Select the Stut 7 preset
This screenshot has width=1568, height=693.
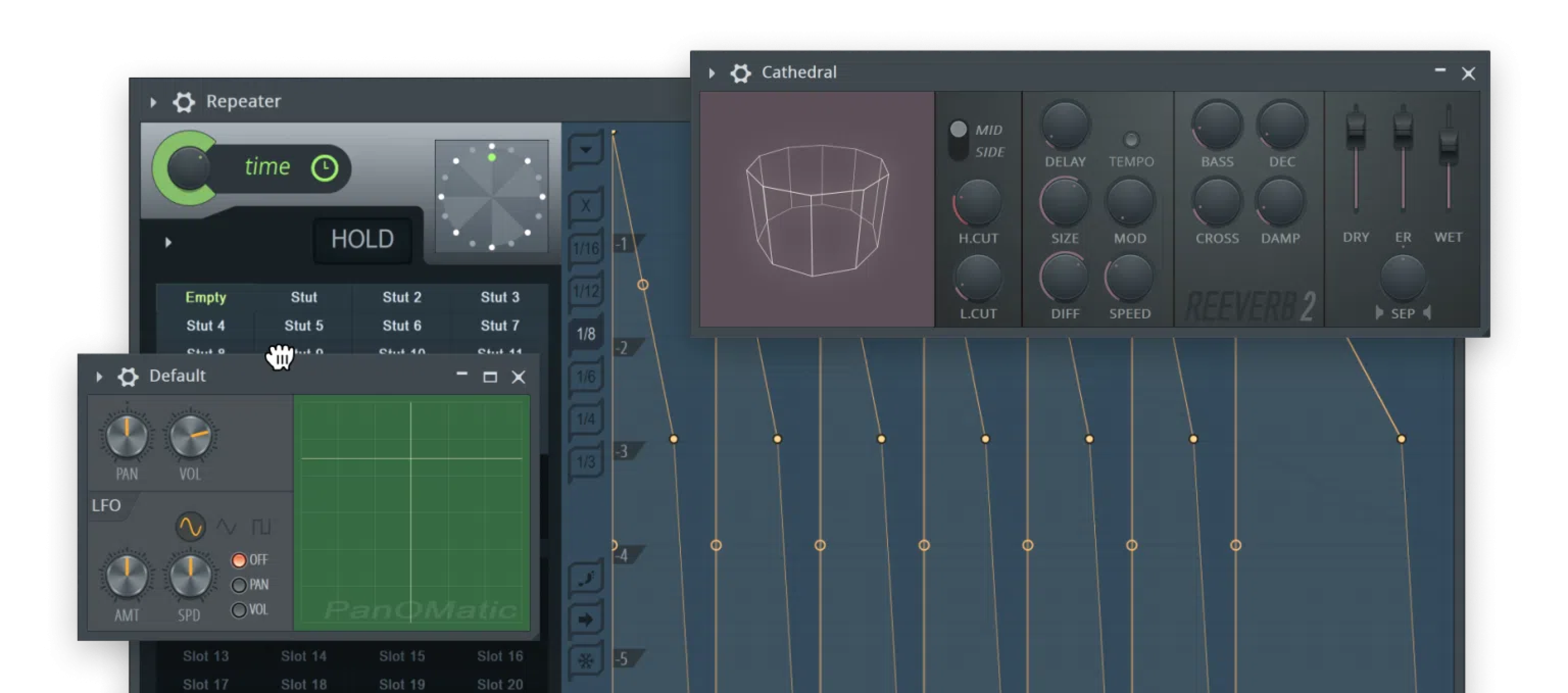500,326
